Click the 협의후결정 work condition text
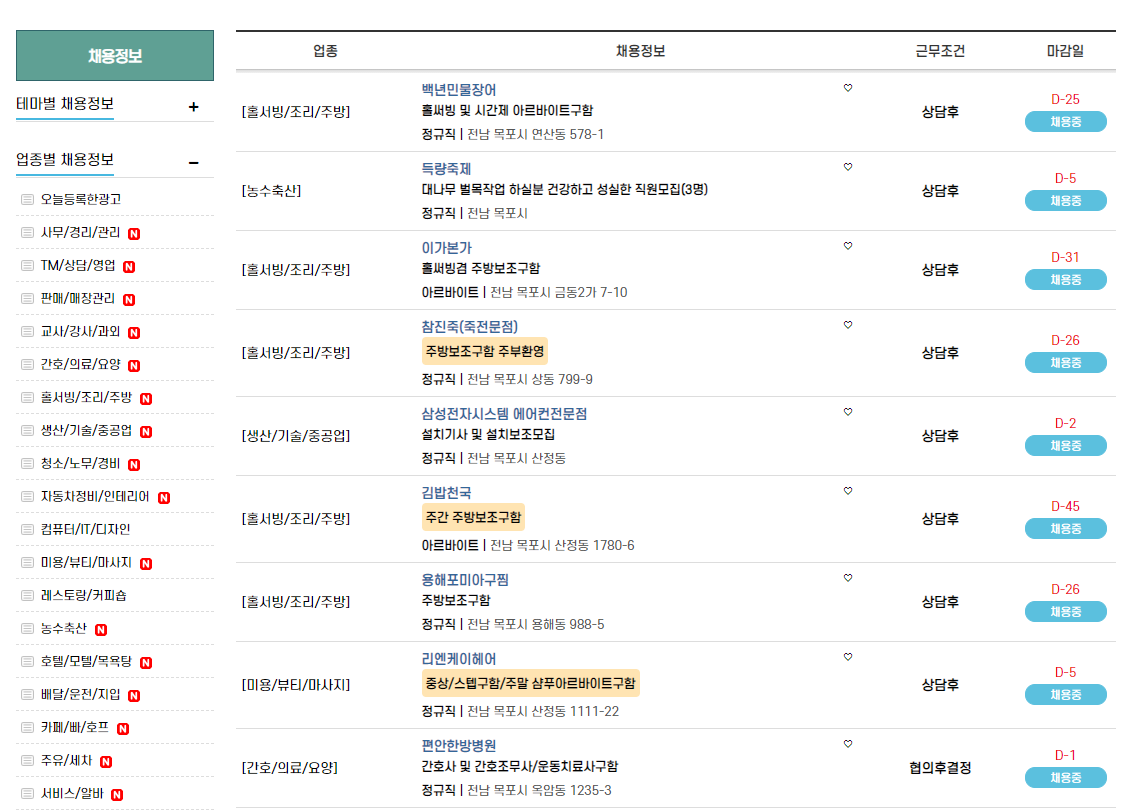The image size is (1130, 812). [x=940, y=768]
